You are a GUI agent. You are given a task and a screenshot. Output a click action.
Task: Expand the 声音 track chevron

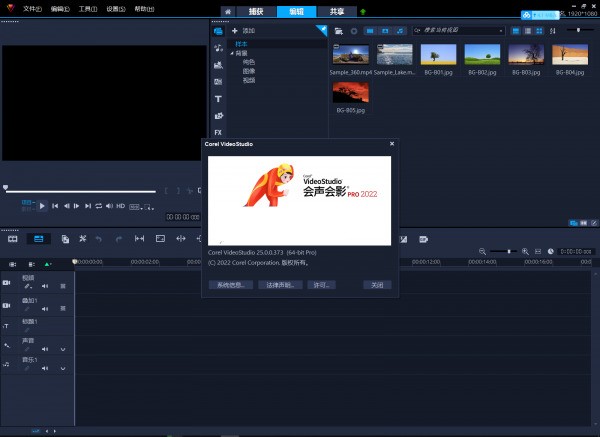[x=63, y=349]
